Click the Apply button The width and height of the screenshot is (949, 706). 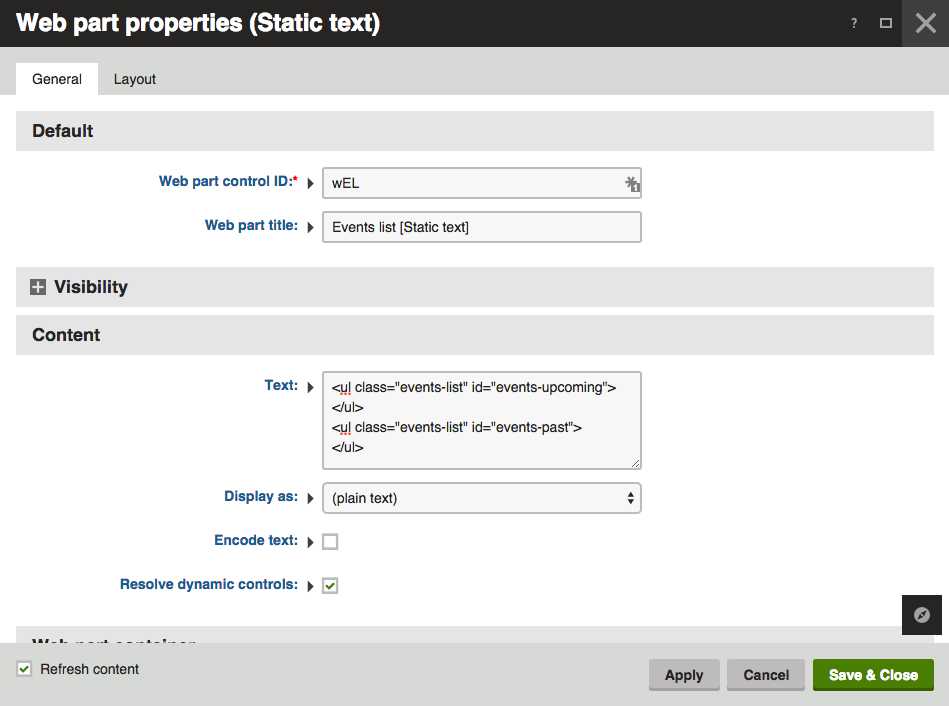(x=684, y=675)
